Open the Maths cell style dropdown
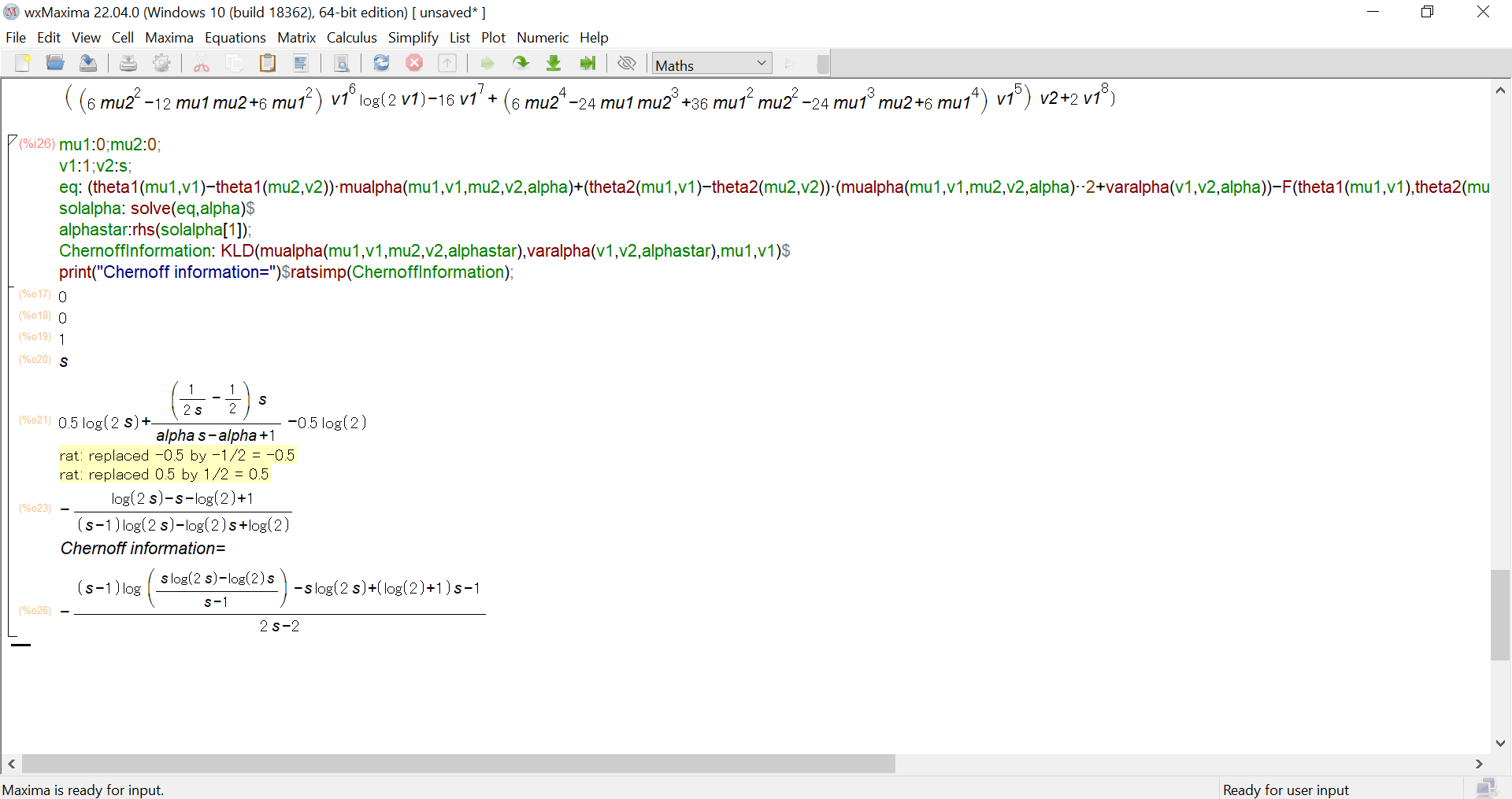This screenshot has height=799, width=1512. (711, 65)
